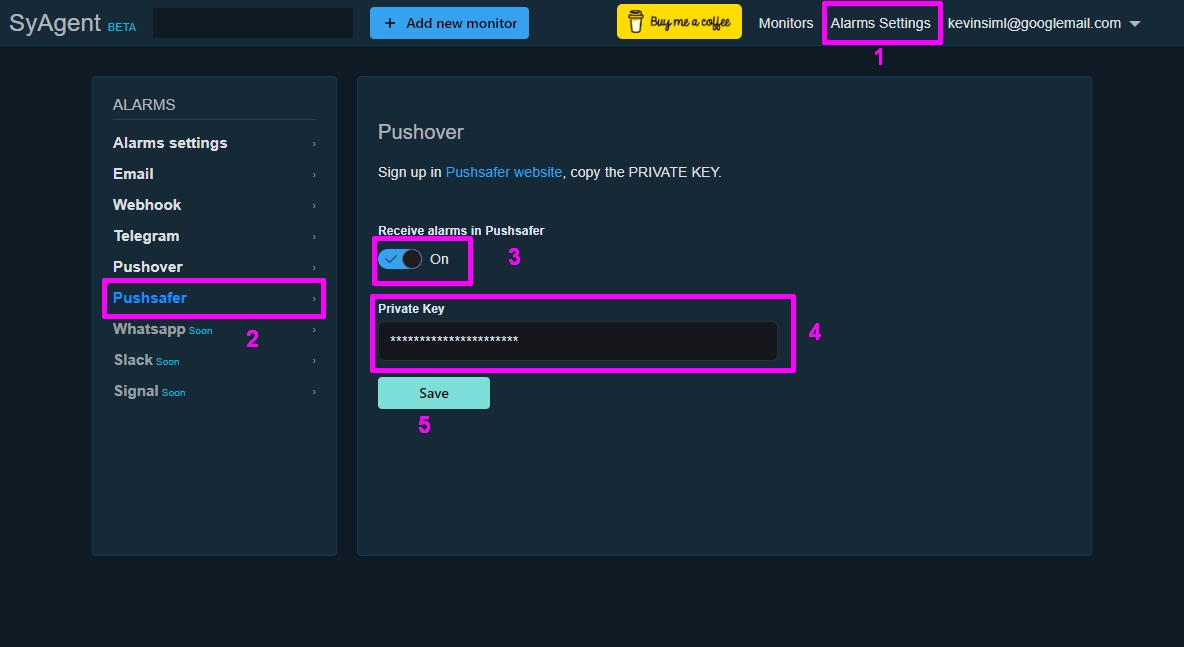Click the plus icon in Add new monitor
The width and height of the screenshot is (1184, 647).
pyautogui.click(x=390, y=23)
